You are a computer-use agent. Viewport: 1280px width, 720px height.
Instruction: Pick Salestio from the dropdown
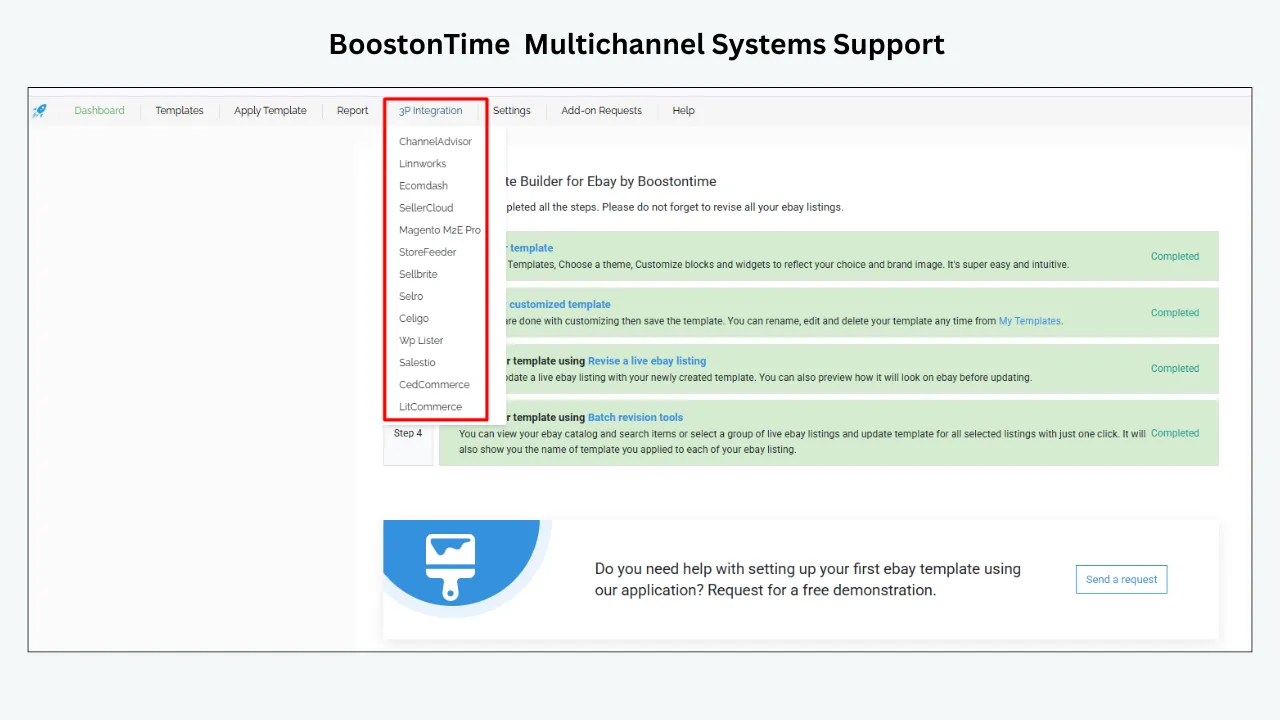coord(417,362)
